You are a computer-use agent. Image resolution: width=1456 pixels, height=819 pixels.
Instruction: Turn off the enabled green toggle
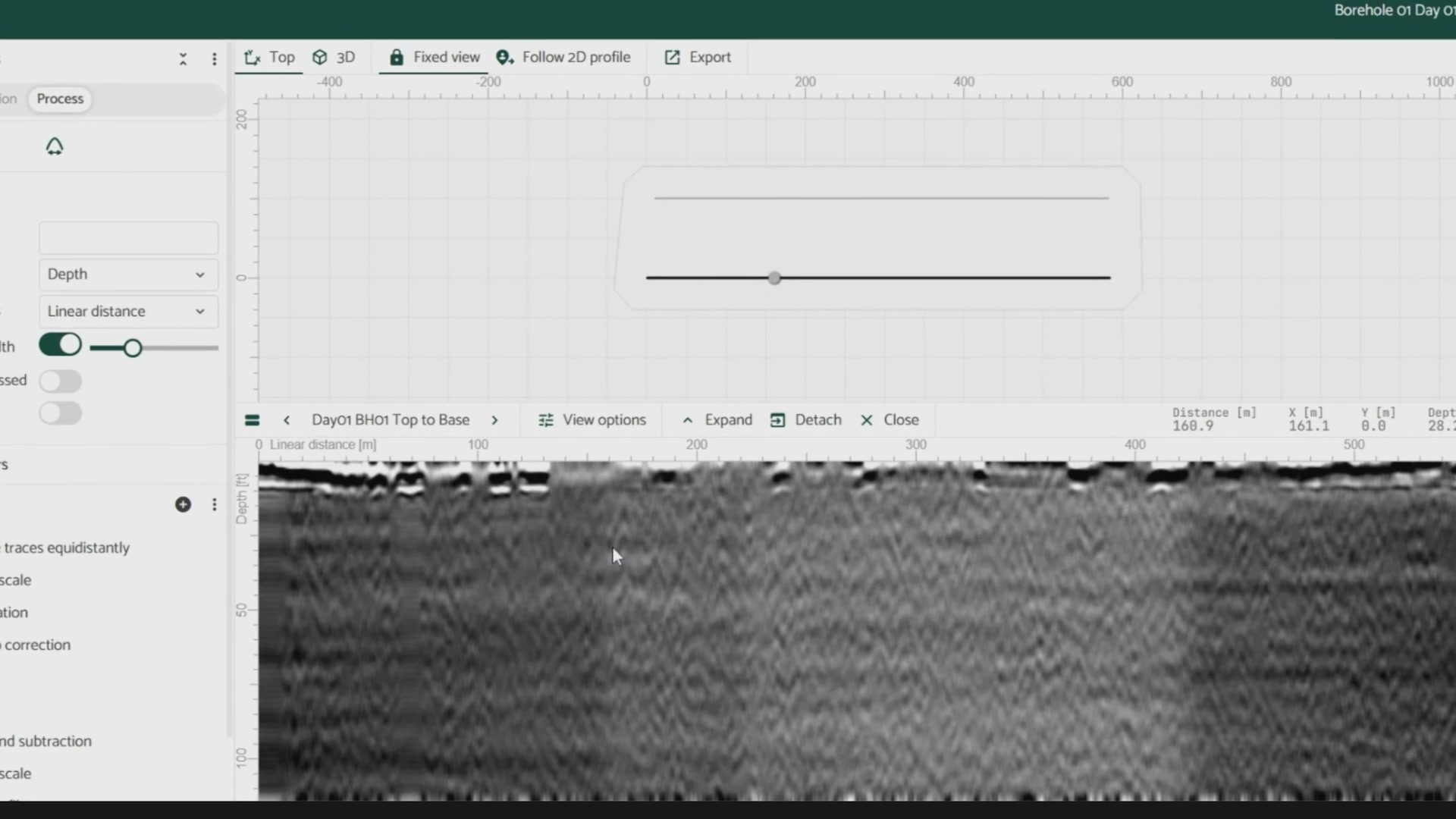[61, 345]
